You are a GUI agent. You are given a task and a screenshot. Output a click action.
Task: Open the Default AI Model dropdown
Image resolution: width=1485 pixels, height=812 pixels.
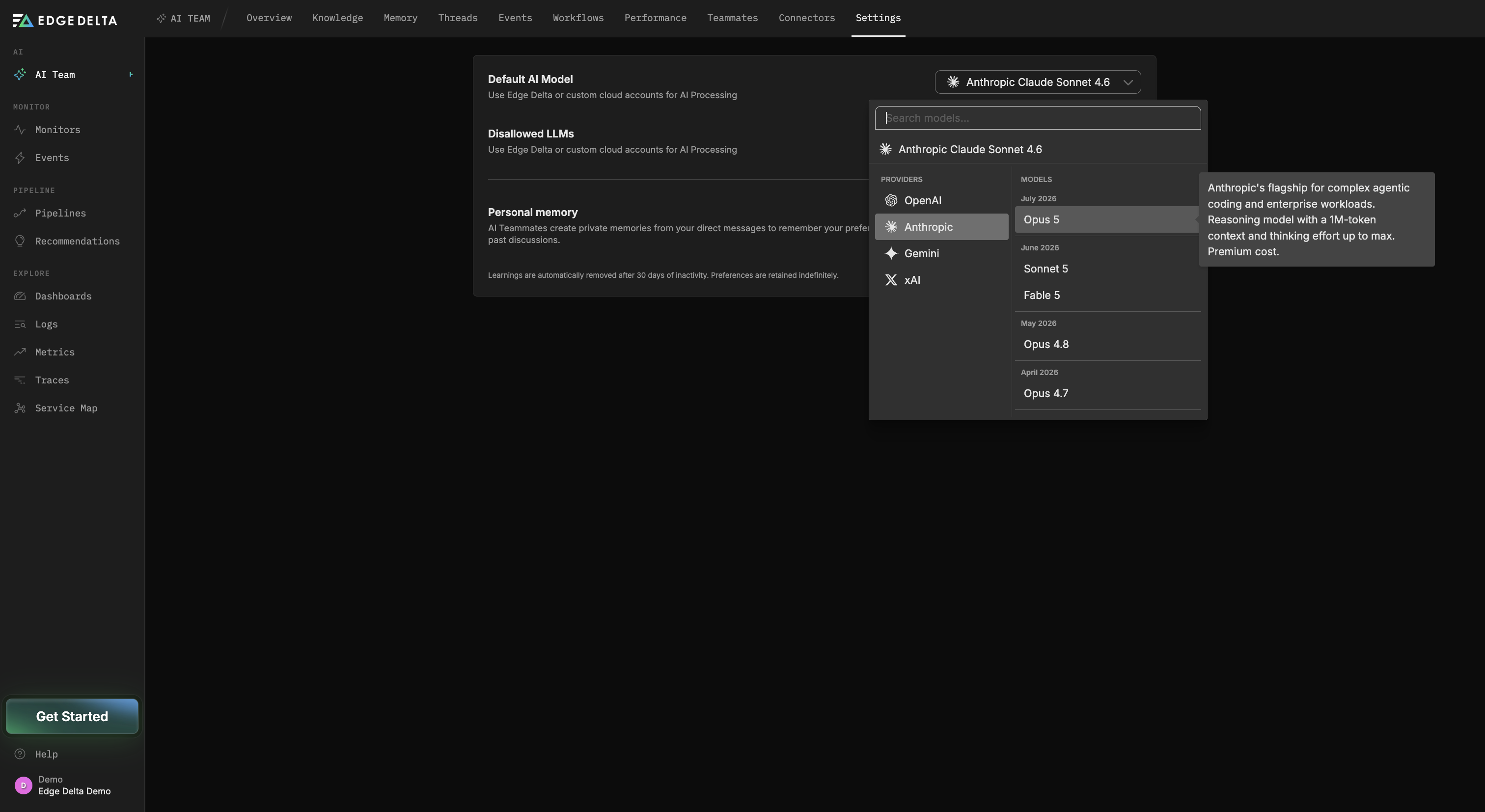pyautogui.click(x=1037, y=82)
